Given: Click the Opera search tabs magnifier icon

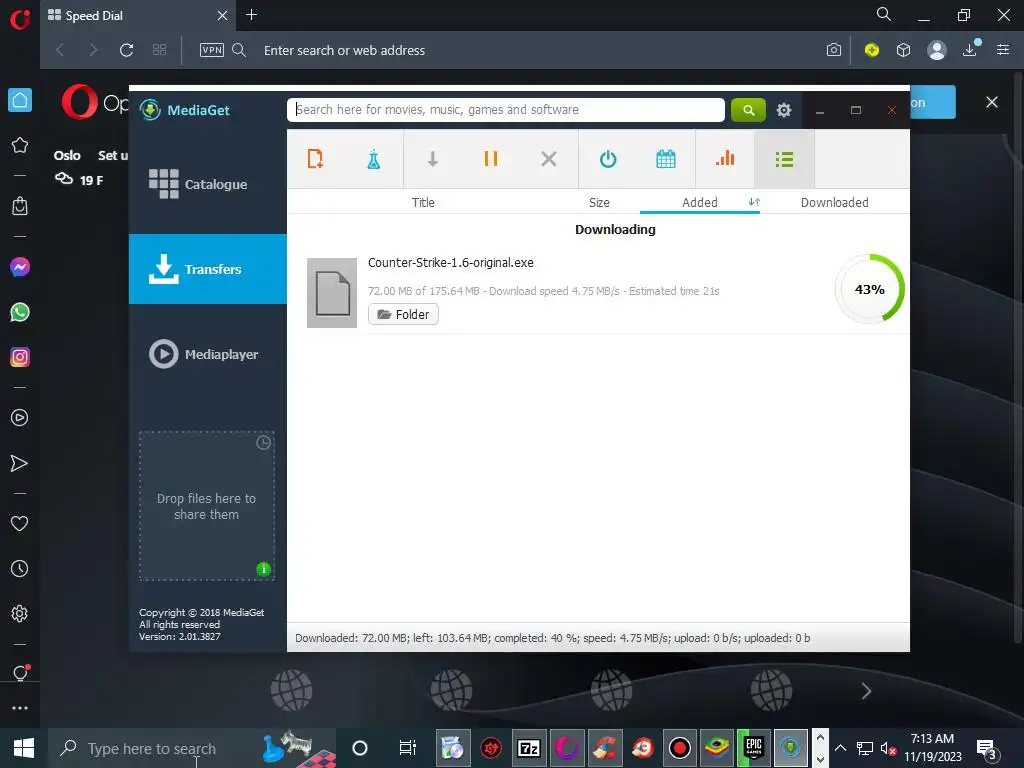Looking at the screenshot, I should (x=883, y=14).
